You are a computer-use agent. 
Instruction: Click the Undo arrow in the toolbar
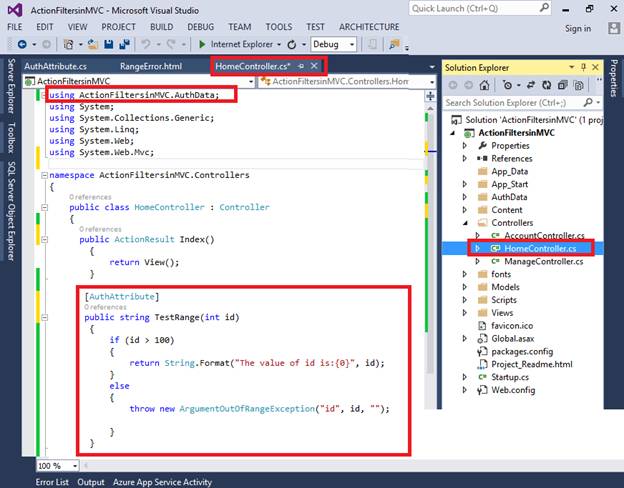(x=146, y=45)
